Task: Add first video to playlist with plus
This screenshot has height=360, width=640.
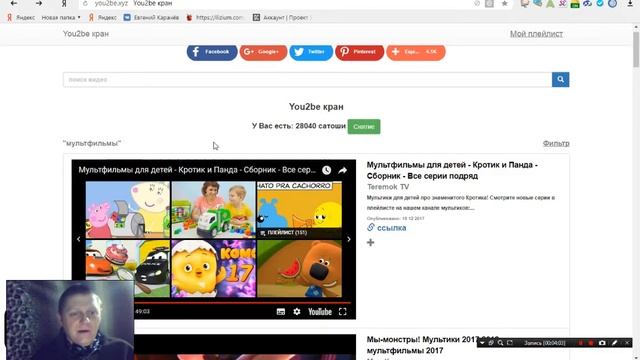Action: pos(371,242)
